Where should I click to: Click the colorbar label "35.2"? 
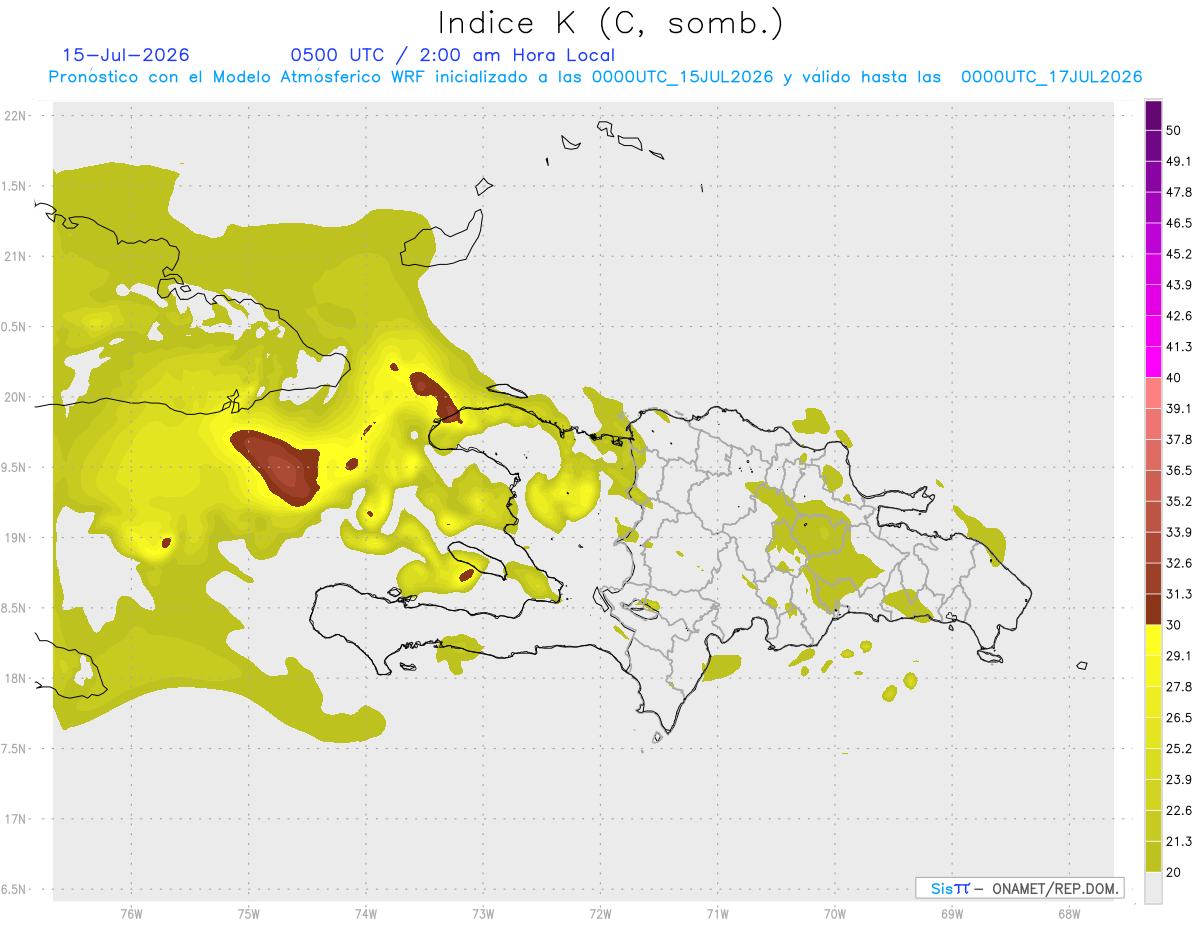pyautogui.click(x=1178, y=501)
